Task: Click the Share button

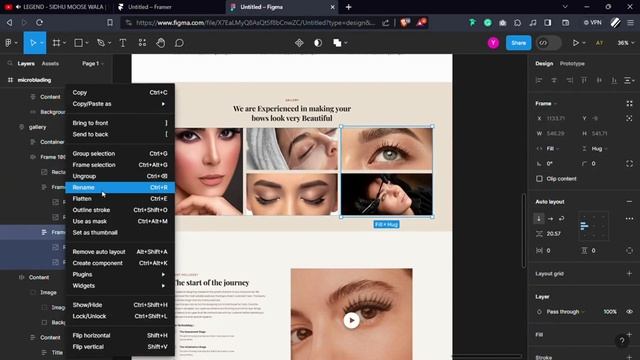Action: click(518, 43)
